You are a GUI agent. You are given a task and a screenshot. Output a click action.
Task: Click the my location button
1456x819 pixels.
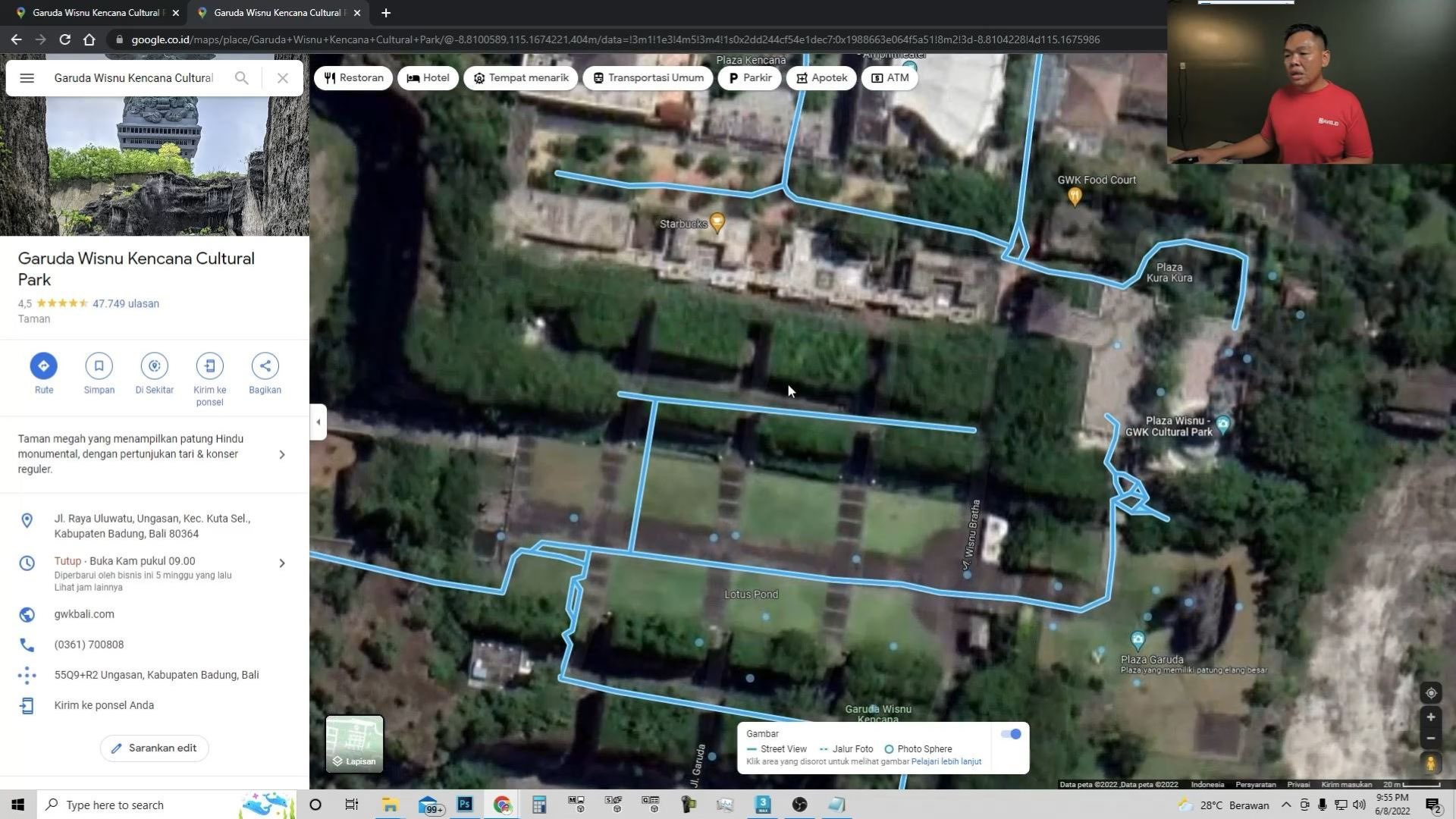[1430, 693]
